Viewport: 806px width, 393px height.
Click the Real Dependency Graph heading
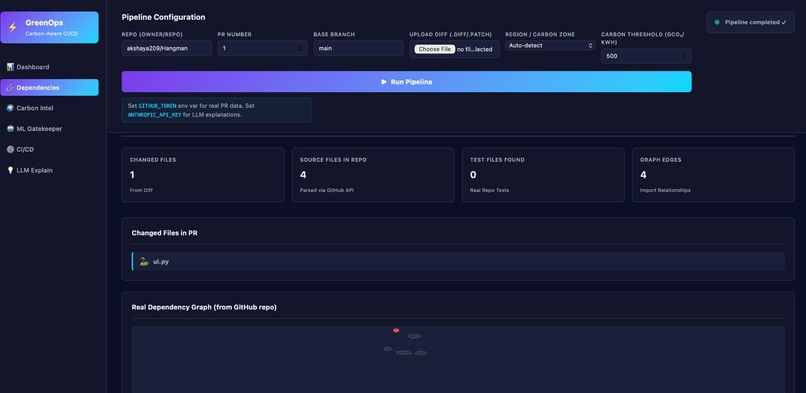204,307
